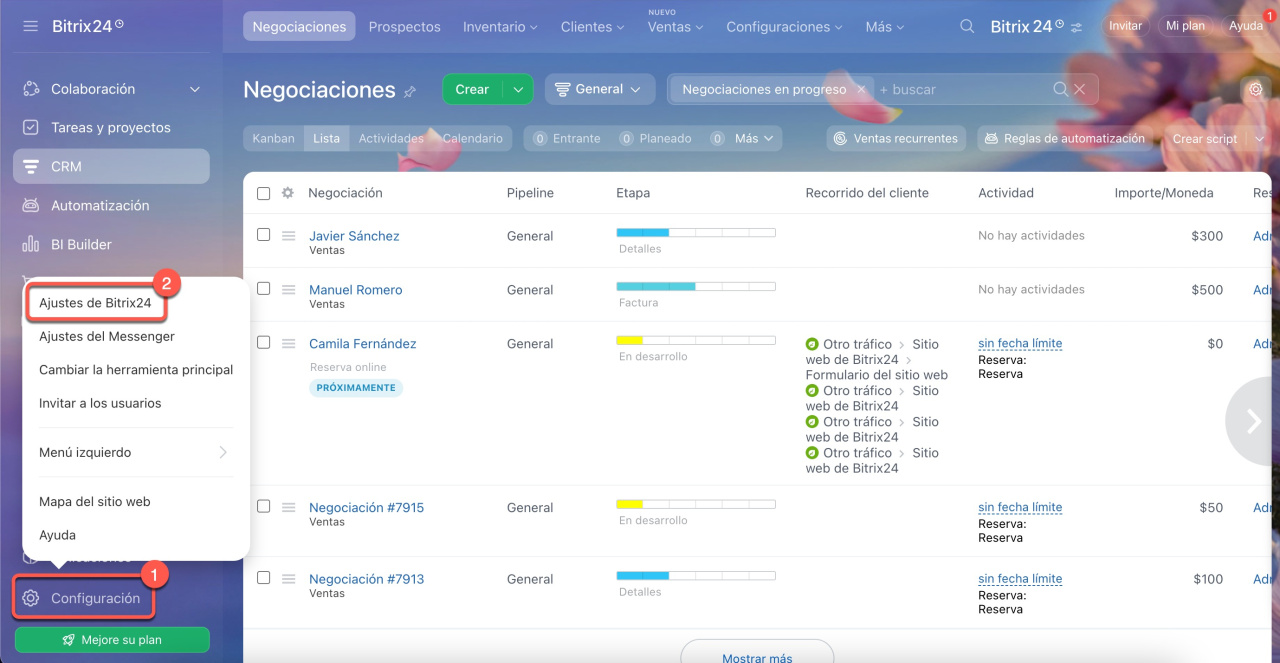Click the Tareas y proyectos icon
Image resolution: width=1280 pixels, height=663 pixels.
31,128
